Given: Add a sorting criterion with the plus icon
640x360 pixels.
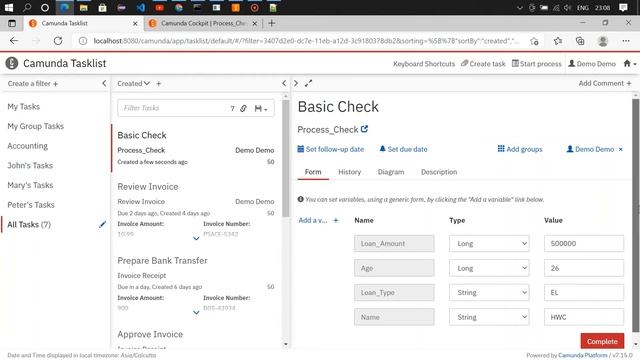Looking at the screenshot, I should tap(159, 84).
